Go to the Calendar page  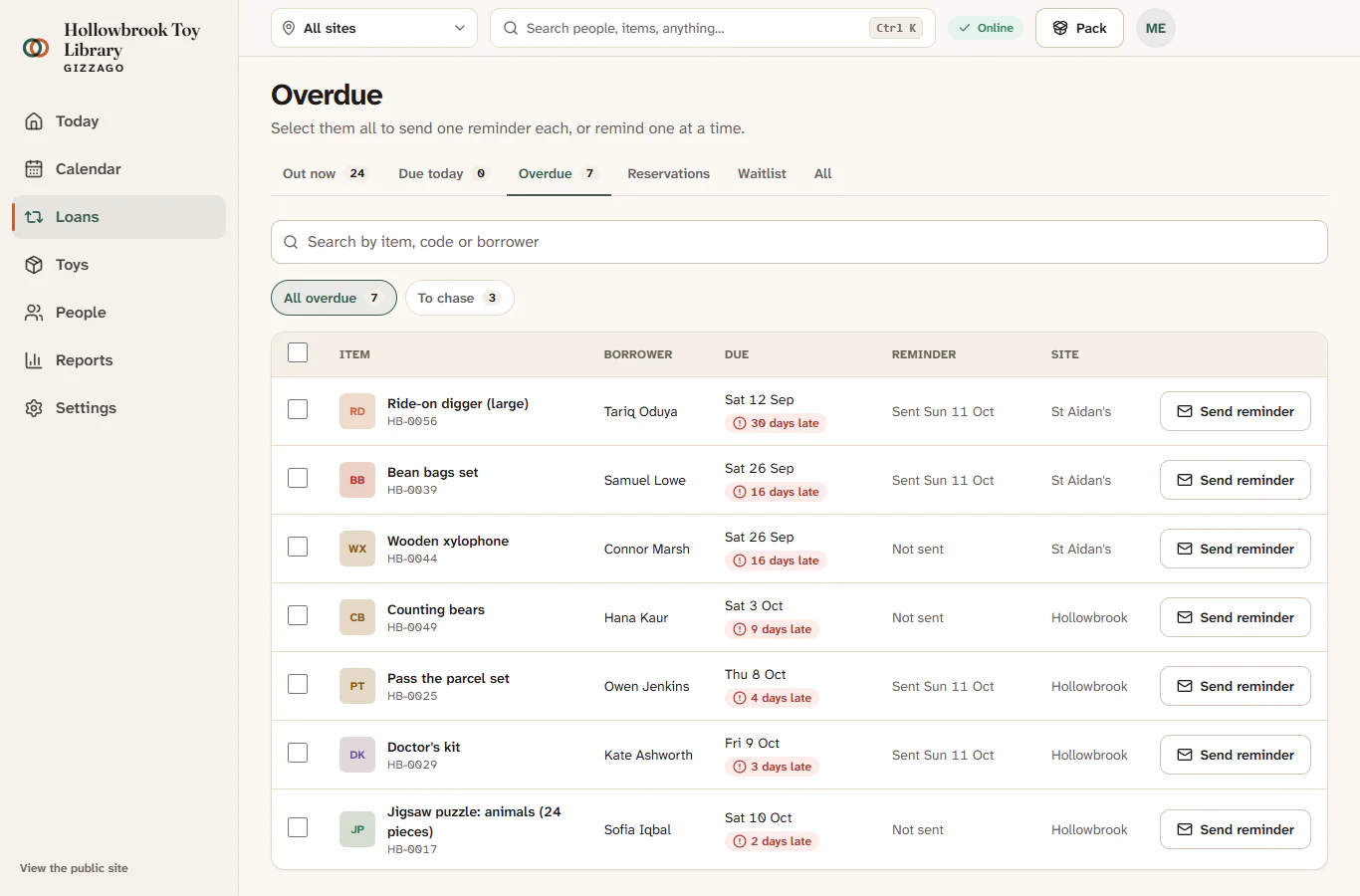point(118,169)
